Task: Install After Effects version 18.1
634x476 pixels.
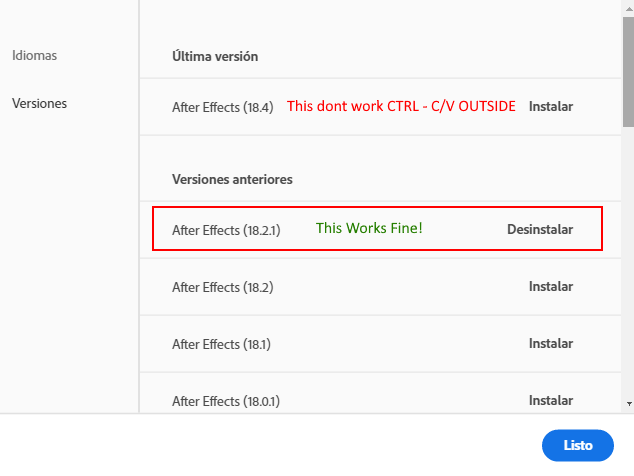Action: pyautogui.click(x=551, y=344)
